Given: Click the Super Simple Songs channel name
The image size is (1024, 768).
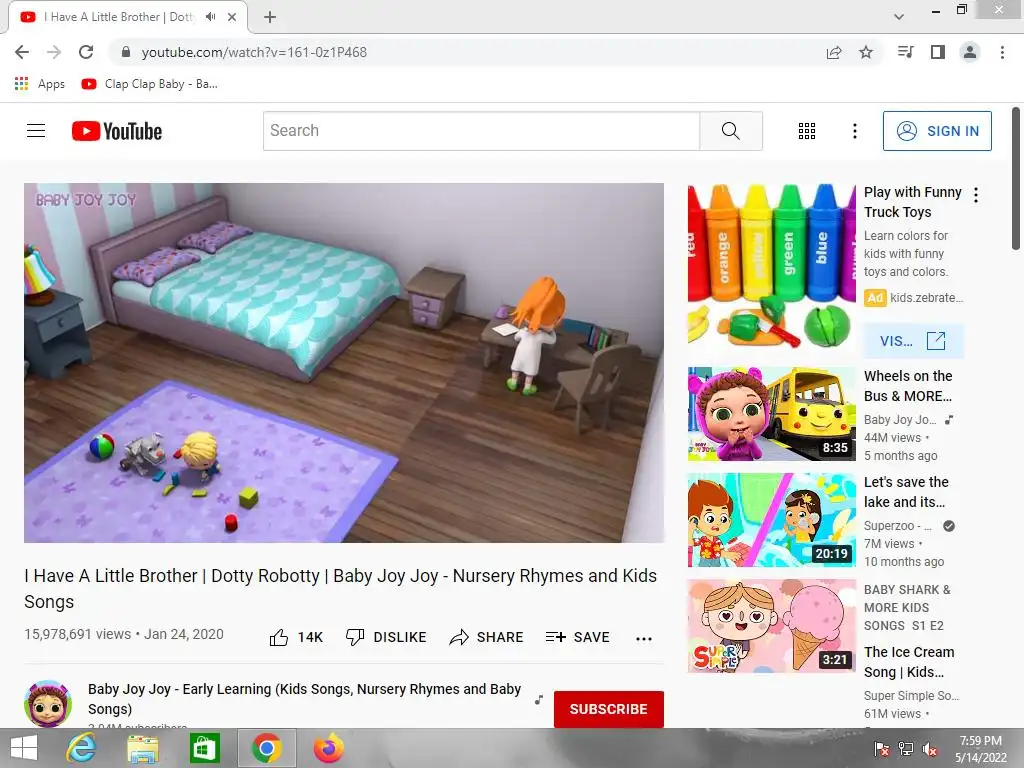Looking at the screenshot, I should (911, 696).
